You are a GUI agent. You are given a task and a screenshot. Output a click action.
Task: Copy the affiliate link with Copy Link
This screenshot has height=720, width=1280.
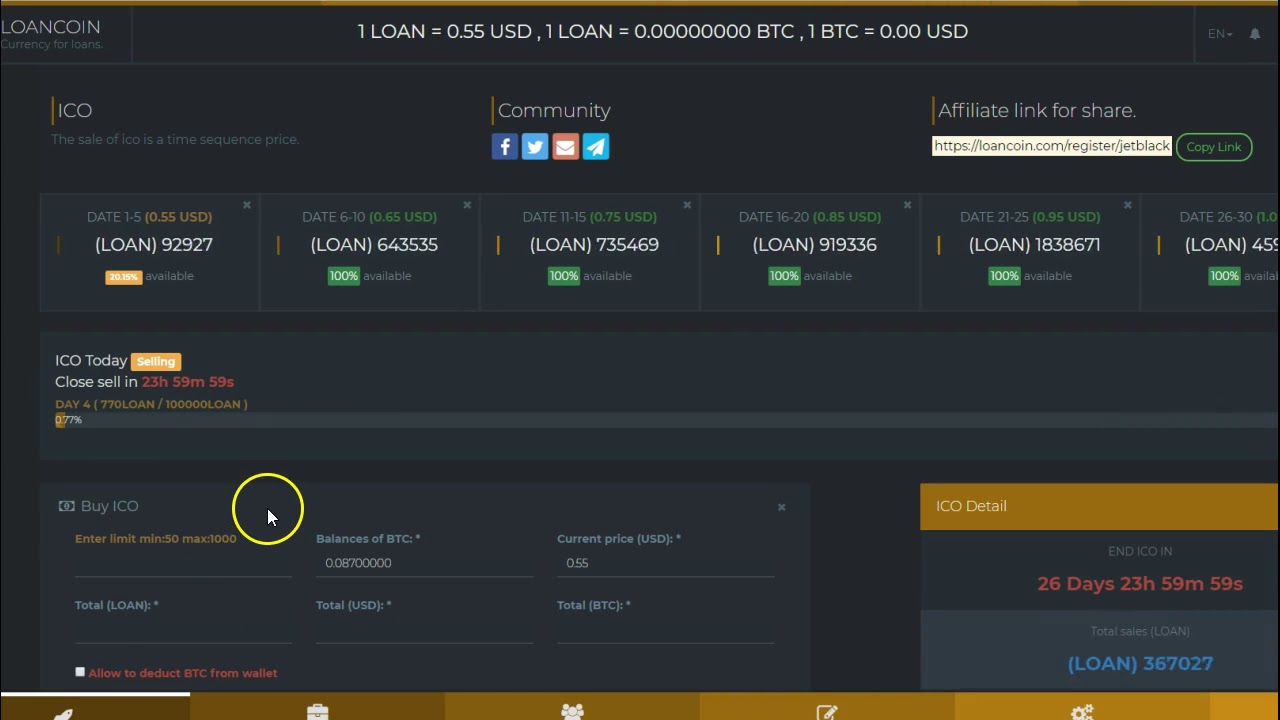[1214, 147]
